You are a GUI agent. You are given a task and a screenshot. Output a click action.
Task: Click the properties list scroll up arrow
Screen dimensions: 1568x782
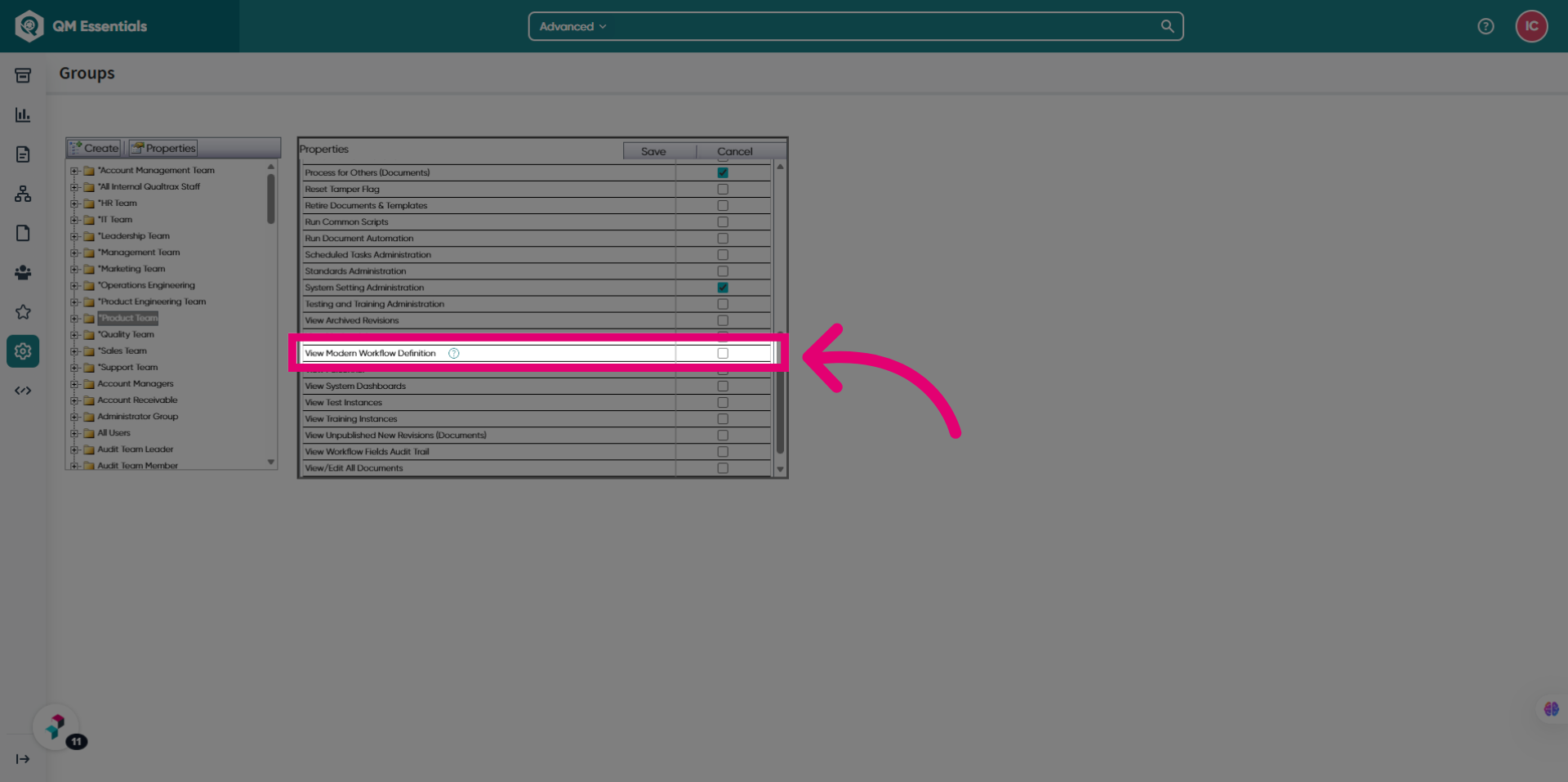[x=780, y=166]
